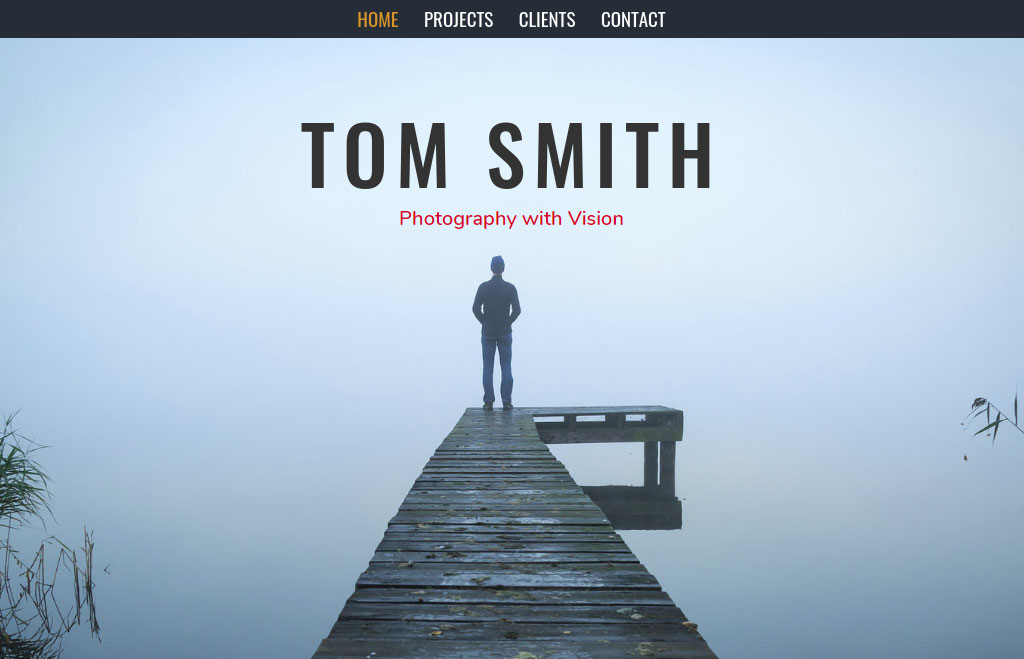The width and height of the screenshot is (1024, 659).
Task: Click the man standing on the pier
Action: click(496, 332)
